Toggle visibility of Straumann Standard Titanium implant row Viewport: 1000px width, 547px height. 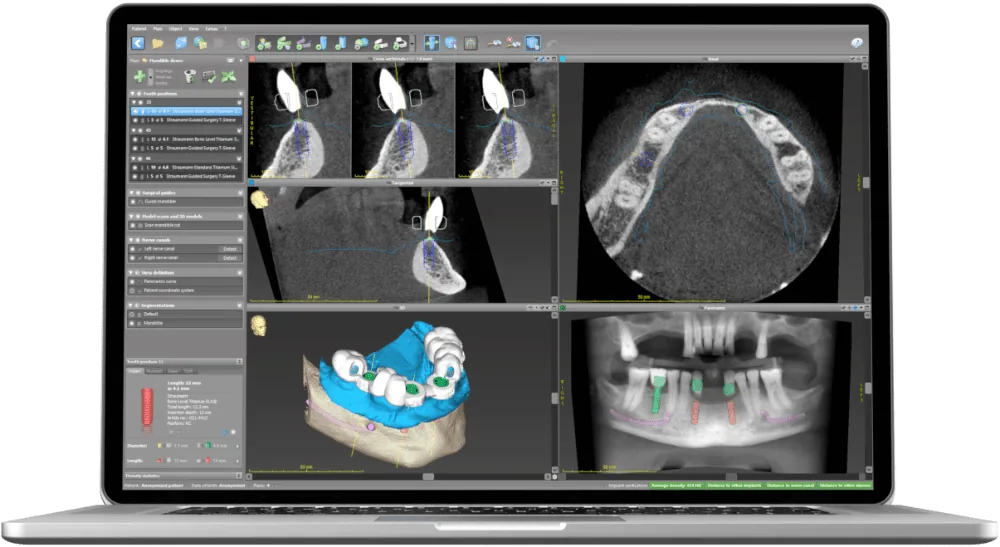[135, 167]
